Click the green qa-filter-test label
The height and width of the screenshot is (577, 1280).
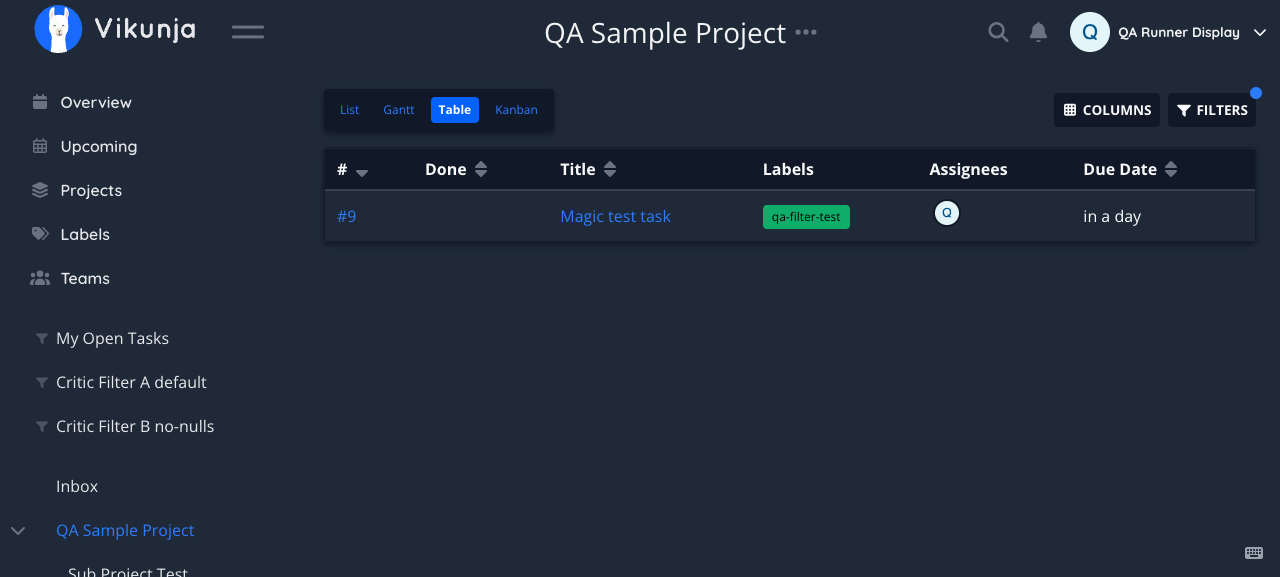[x=806, y=217]
